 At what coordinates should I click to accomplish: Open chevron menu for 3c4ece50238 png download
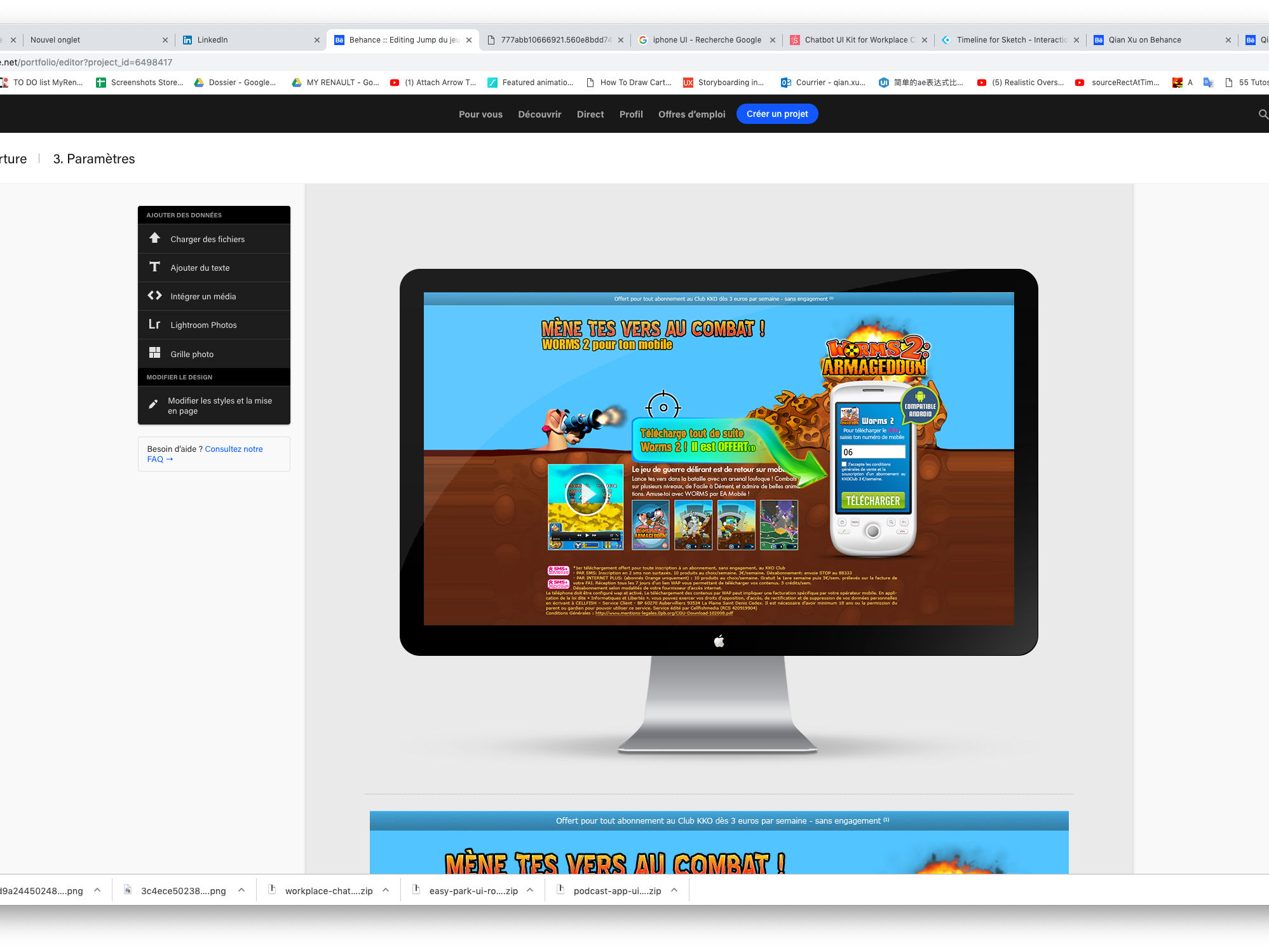pos(241,890)
